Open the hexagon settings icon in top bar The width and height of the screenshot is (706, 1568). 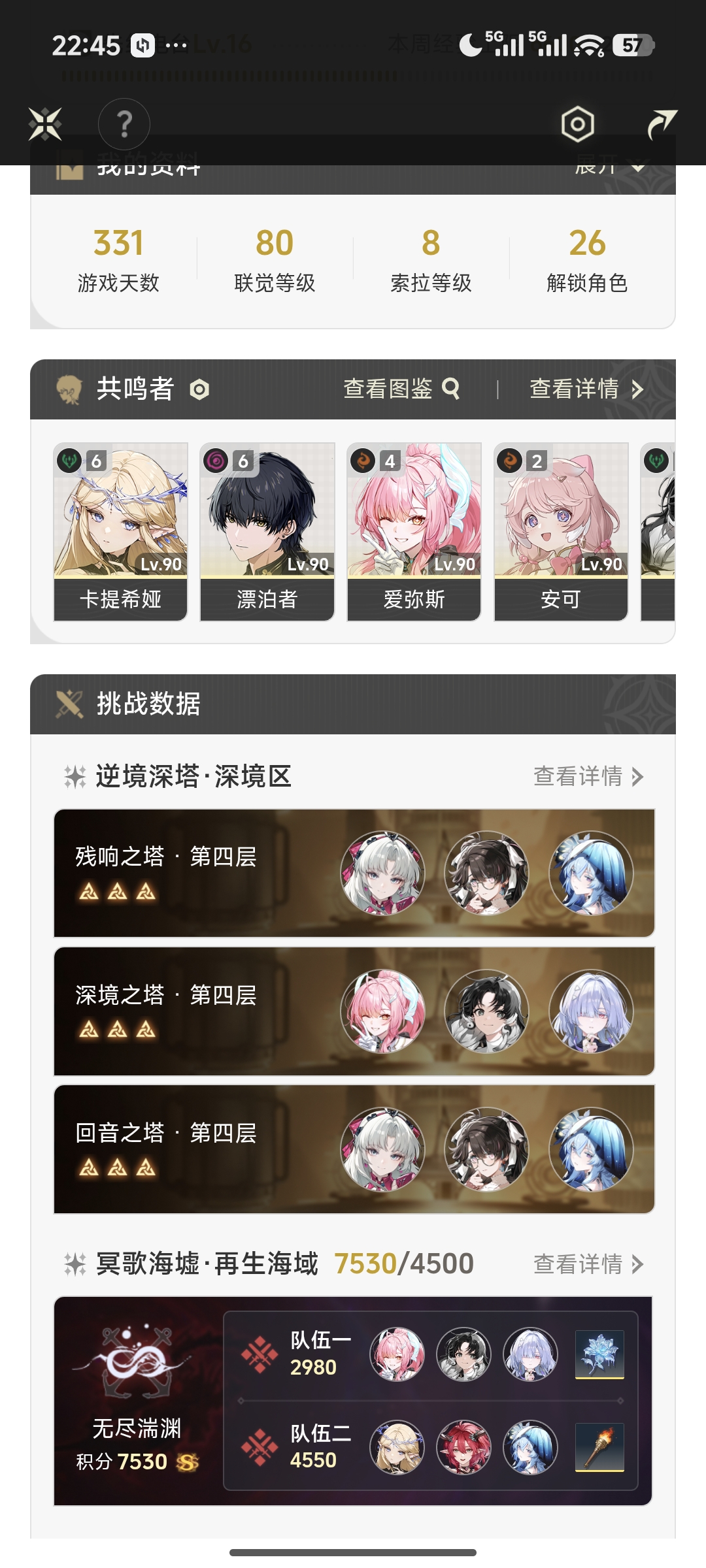[578, 124]
